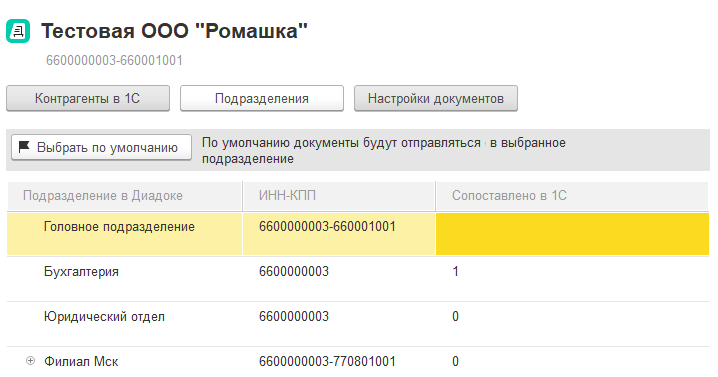Viewport: 718px width, 377px height.
Task: Click ИНН-КПП value 6600000003-660001001 in first row
Action: [x=327, y=226]
